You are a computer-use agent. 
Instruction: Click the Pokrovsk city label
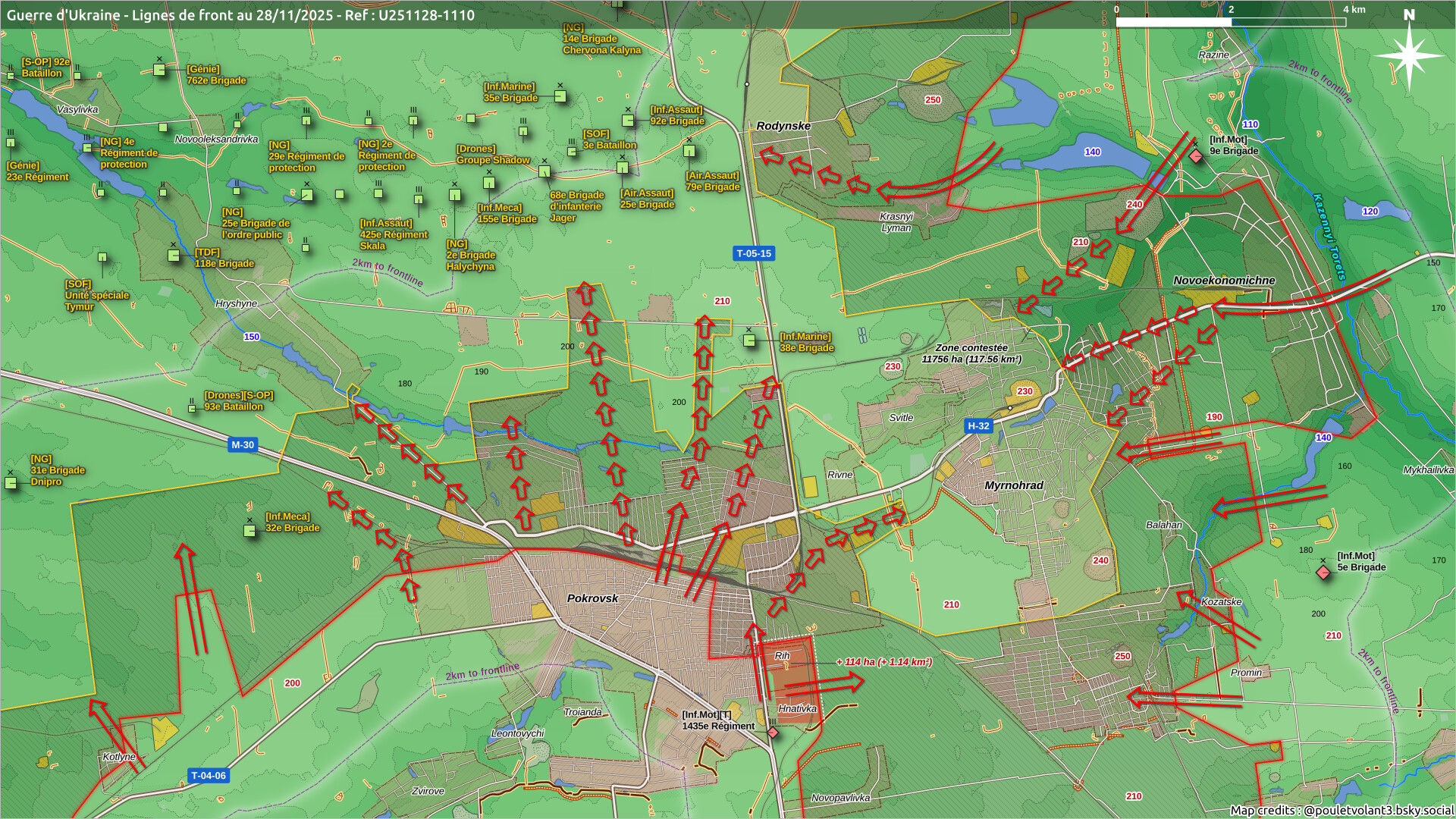pos(592,598)
